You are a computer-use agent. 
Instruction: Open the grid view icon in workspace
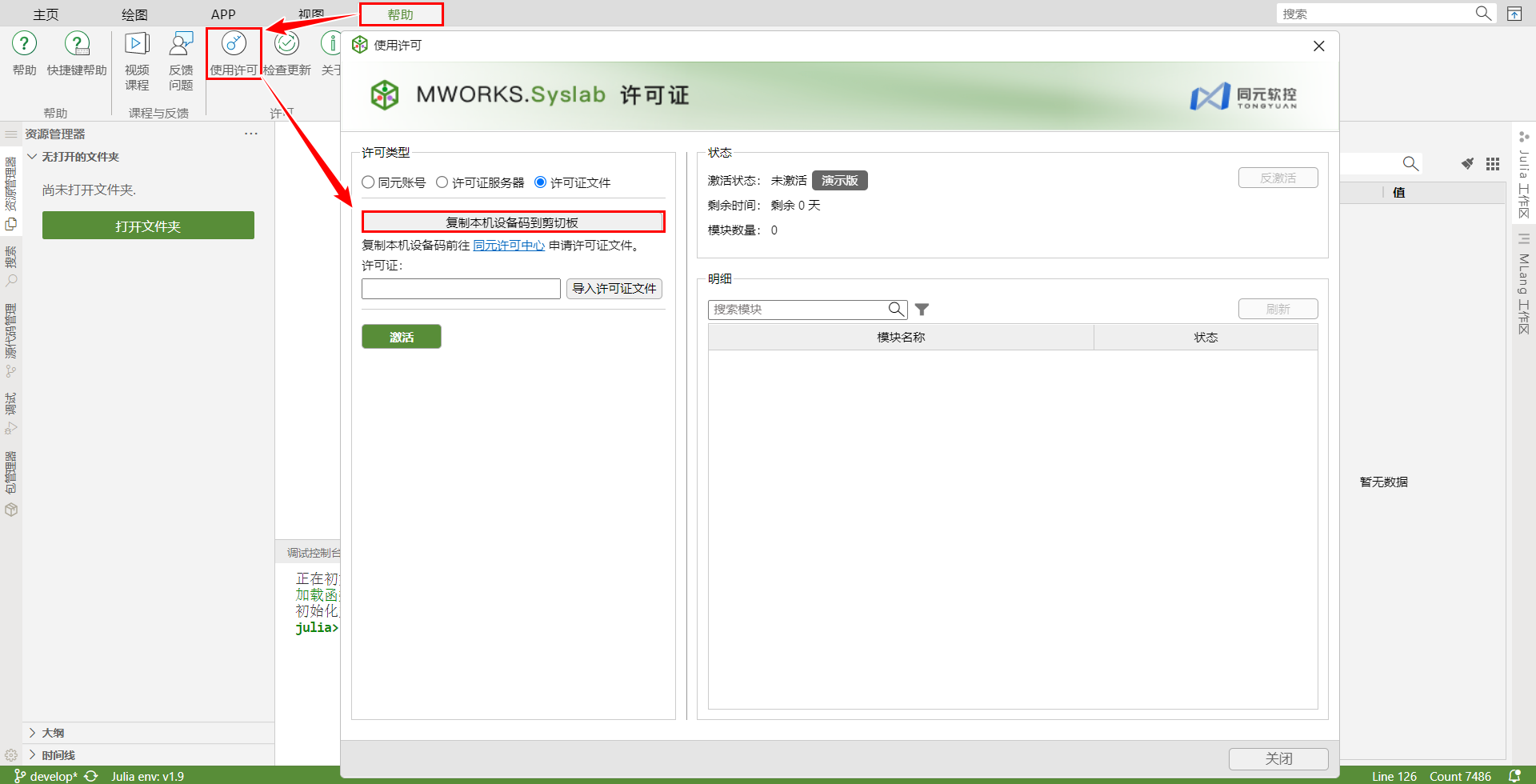tap(1493, 164)
